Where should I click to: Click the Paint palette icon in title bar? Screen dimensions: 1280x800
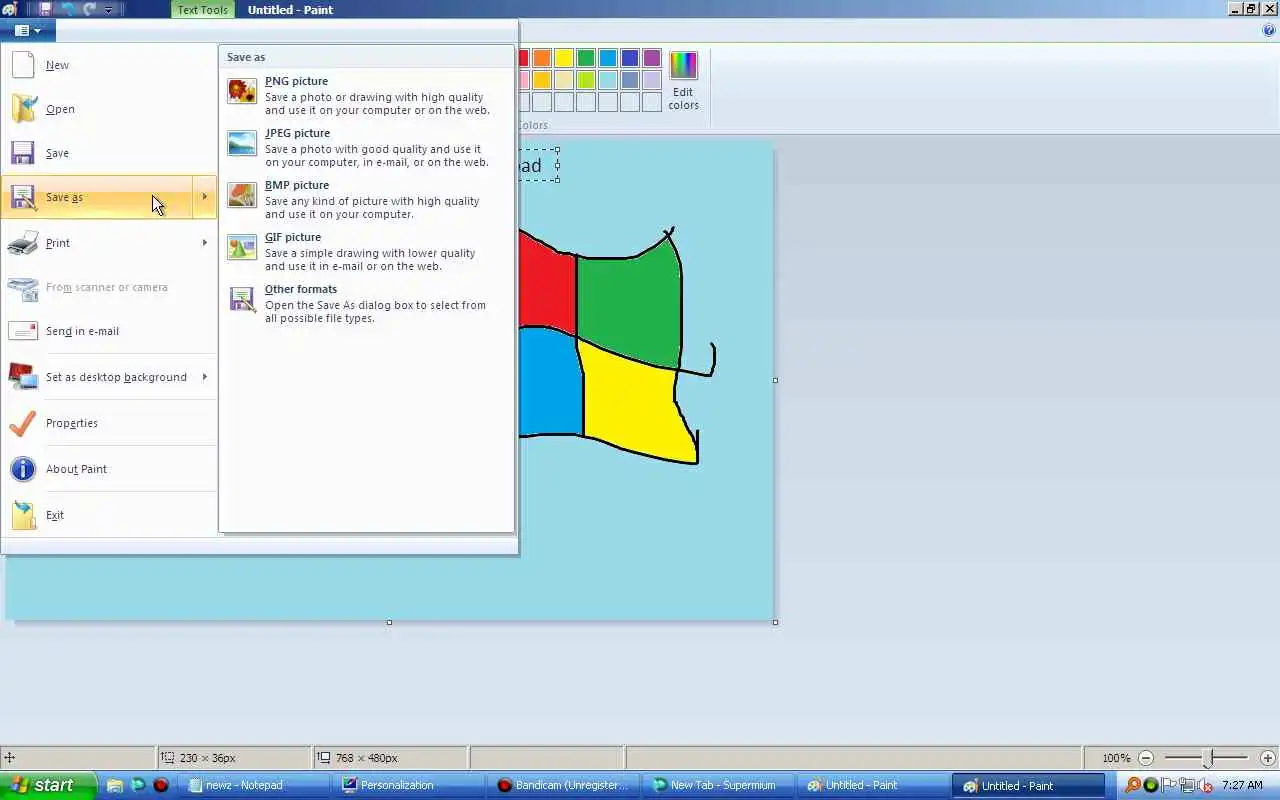(x=10, y=9)
